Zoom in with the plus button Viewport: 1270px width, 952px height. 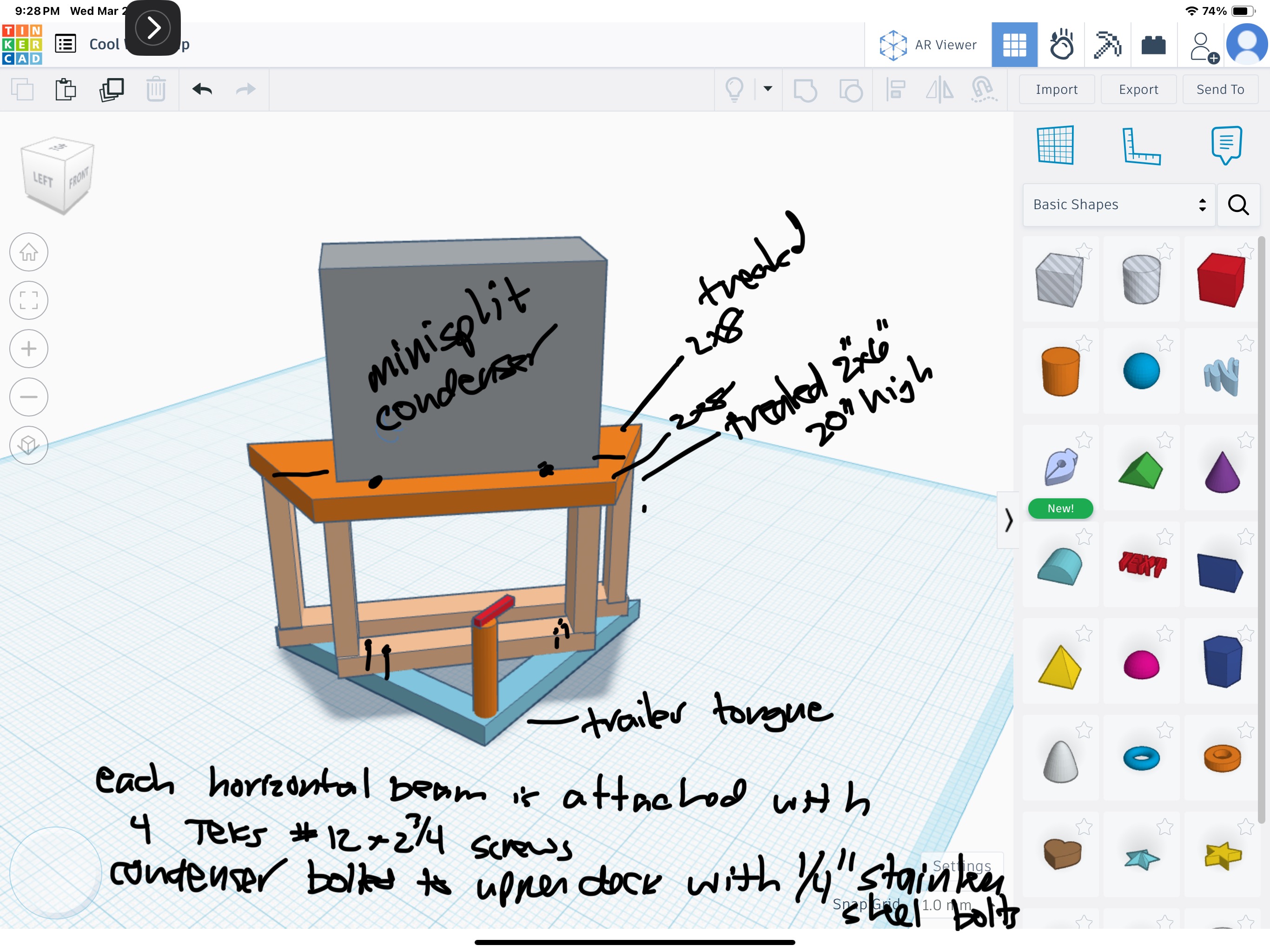click(29, 349)
